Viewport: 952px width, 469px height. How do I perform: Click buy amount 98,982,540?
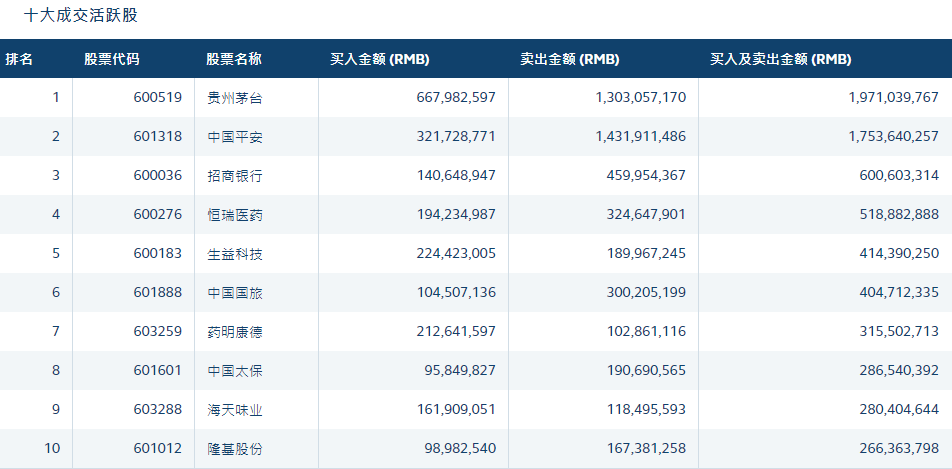(x=461, y=448)
